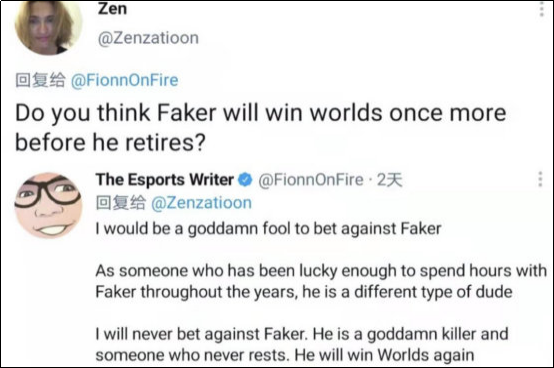Open the three-dot menu on Zen's tweet
This screenshot has height=368, width=554.
[541, 9]
